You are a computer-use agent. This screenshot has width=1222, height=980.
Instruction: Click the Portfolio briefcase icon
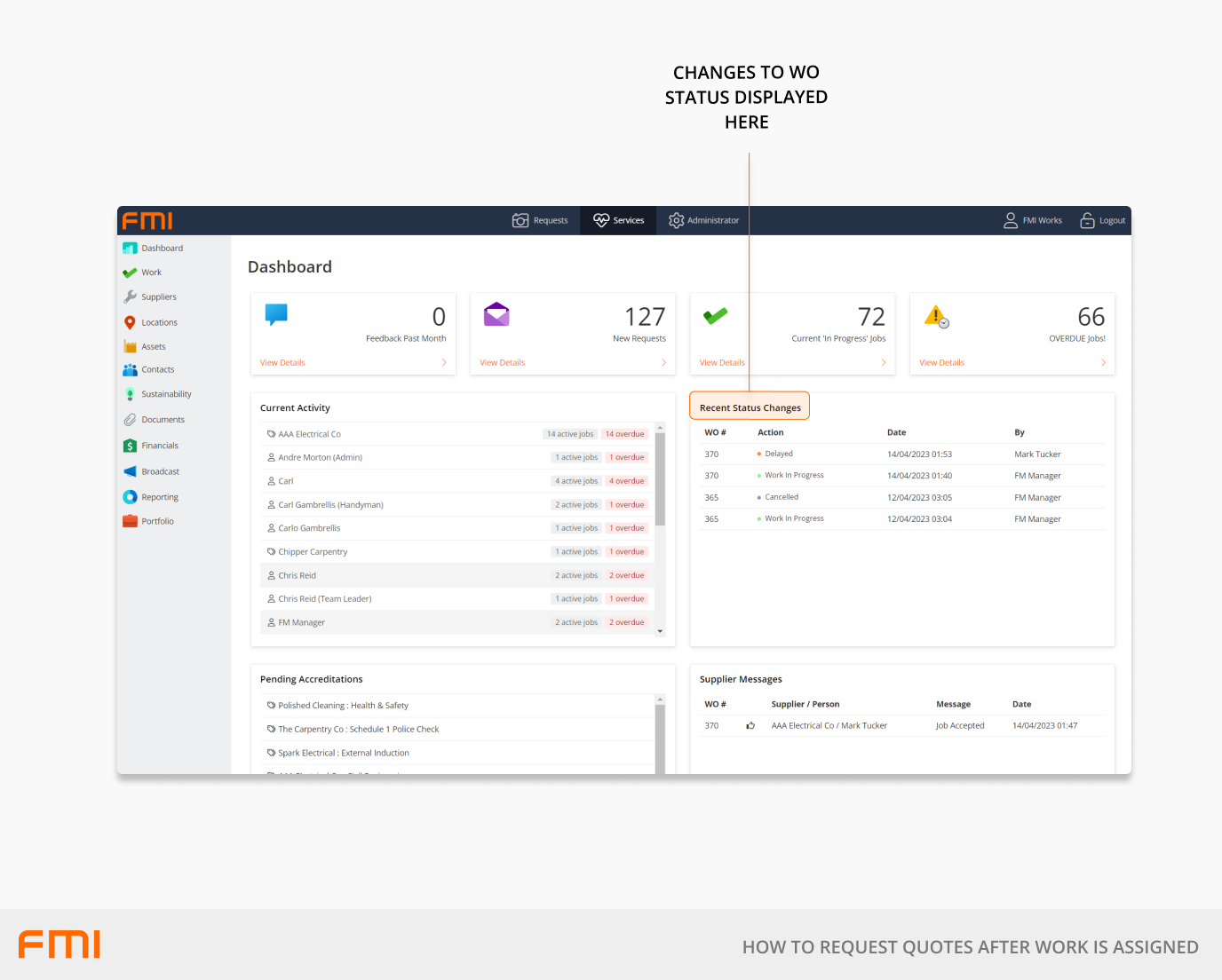(x=130, y=521)
